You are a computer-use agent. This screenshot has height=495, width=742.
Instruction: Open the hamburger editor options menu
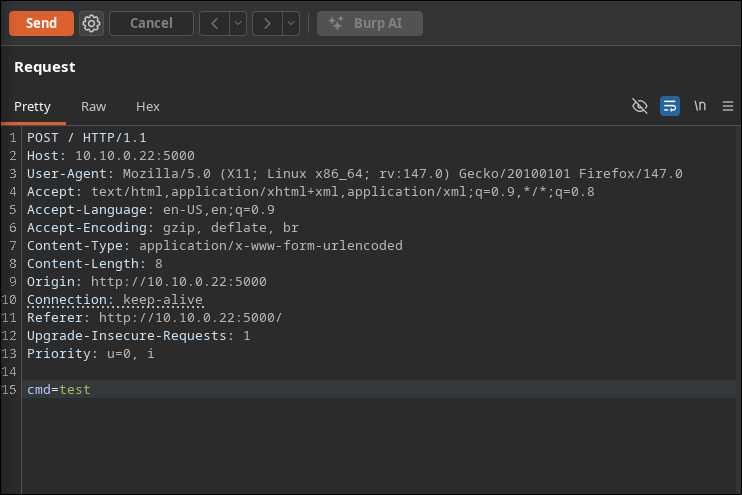[728, 106]
